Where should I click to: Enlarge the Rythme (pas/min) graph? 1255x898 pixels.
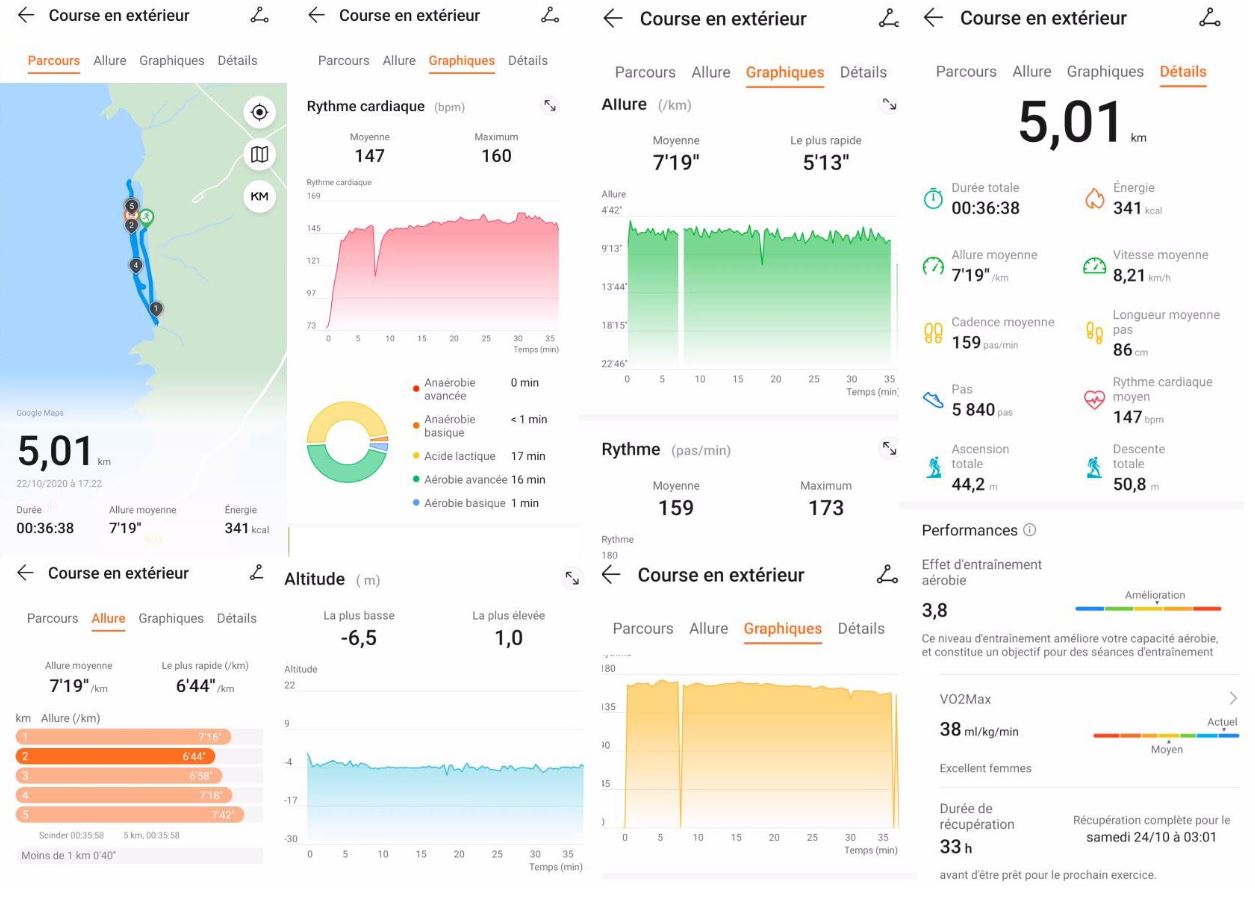tap(888, 449)
